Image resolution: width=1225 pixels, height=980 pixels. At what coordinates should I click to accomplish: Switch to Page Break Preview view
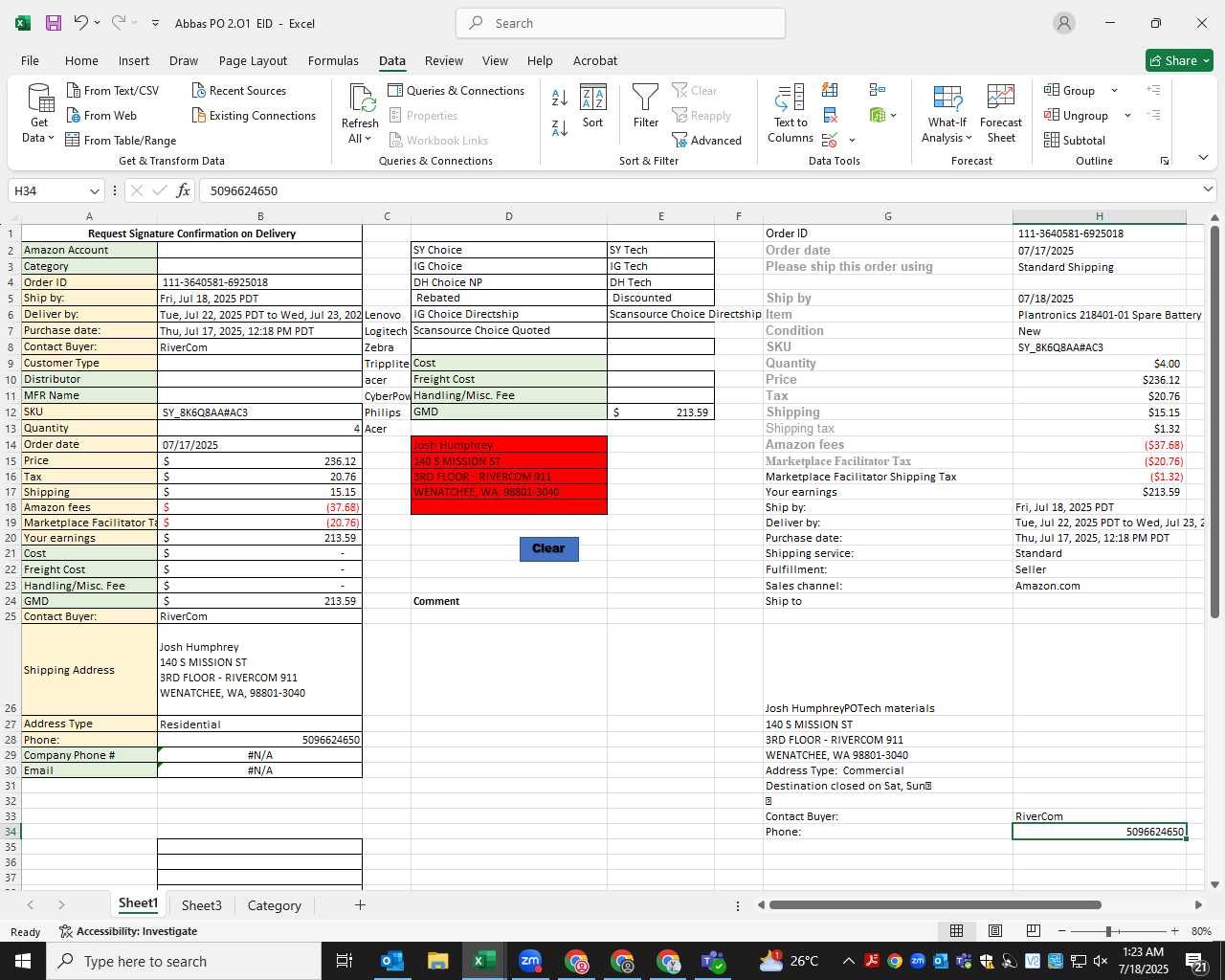(1033, 931)
